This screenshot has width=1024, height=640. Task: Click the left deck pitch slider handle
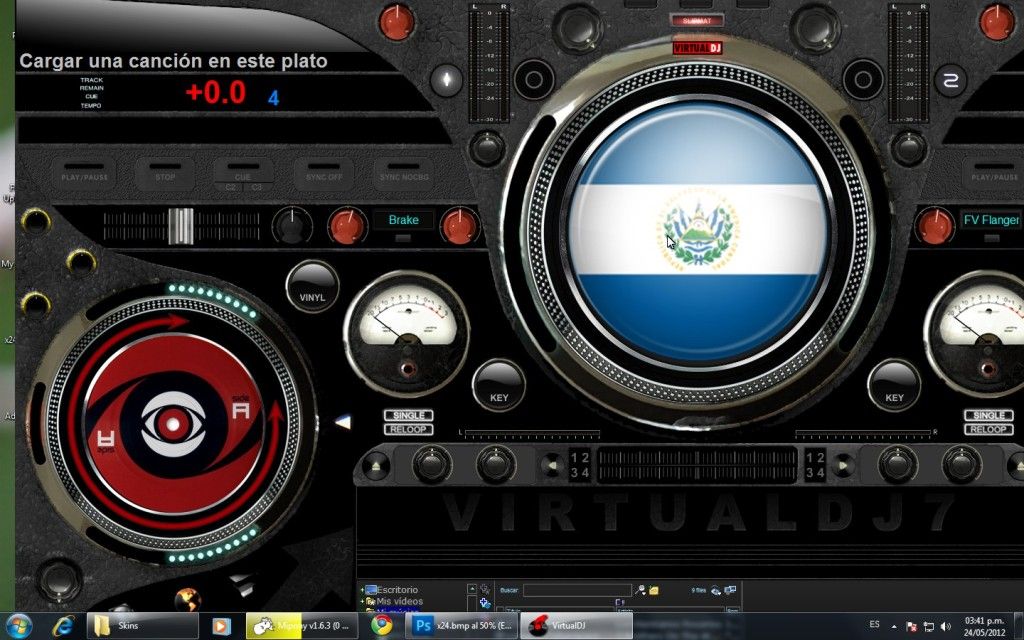[181, 226]
